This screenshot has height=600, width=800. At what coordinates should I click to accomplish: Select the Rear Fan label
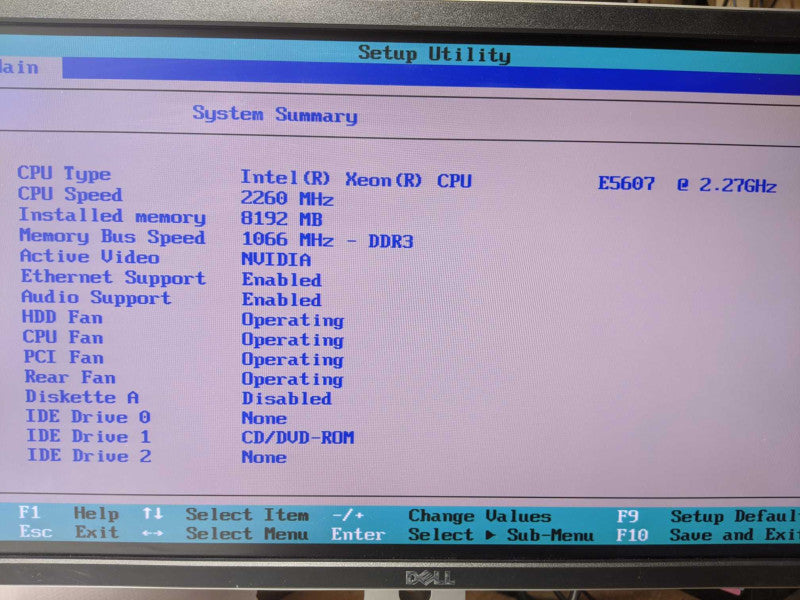point(70,377)
